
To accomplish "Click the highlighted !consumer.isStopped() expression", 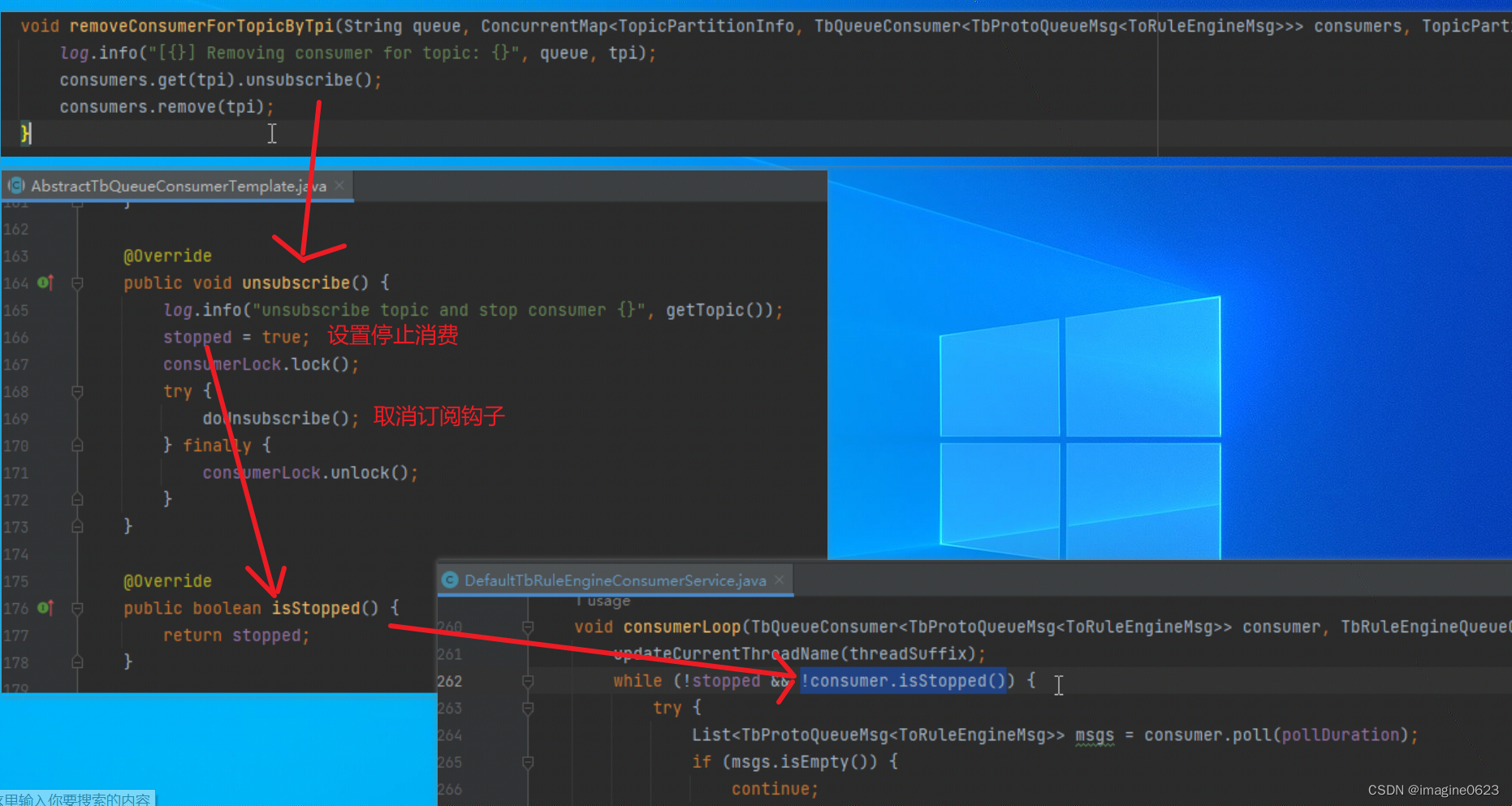I will pyautogui.click(x=903, y=680).
